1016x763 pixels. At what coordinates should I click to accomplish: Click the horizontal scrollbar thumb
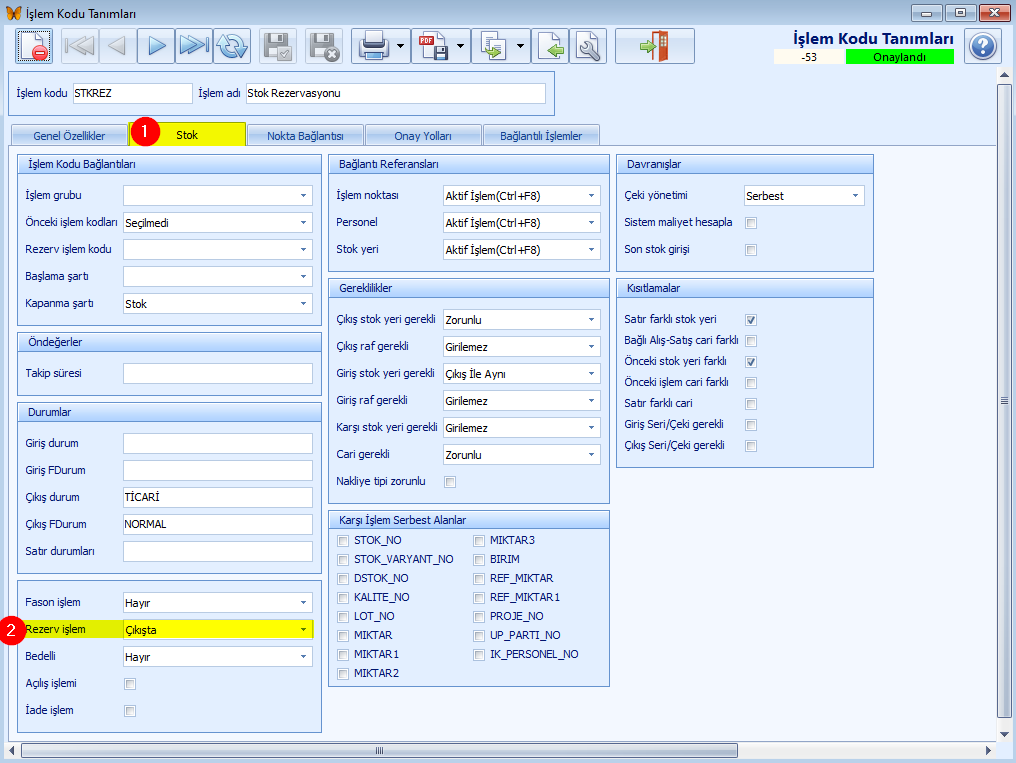click(x=380, y=751)
